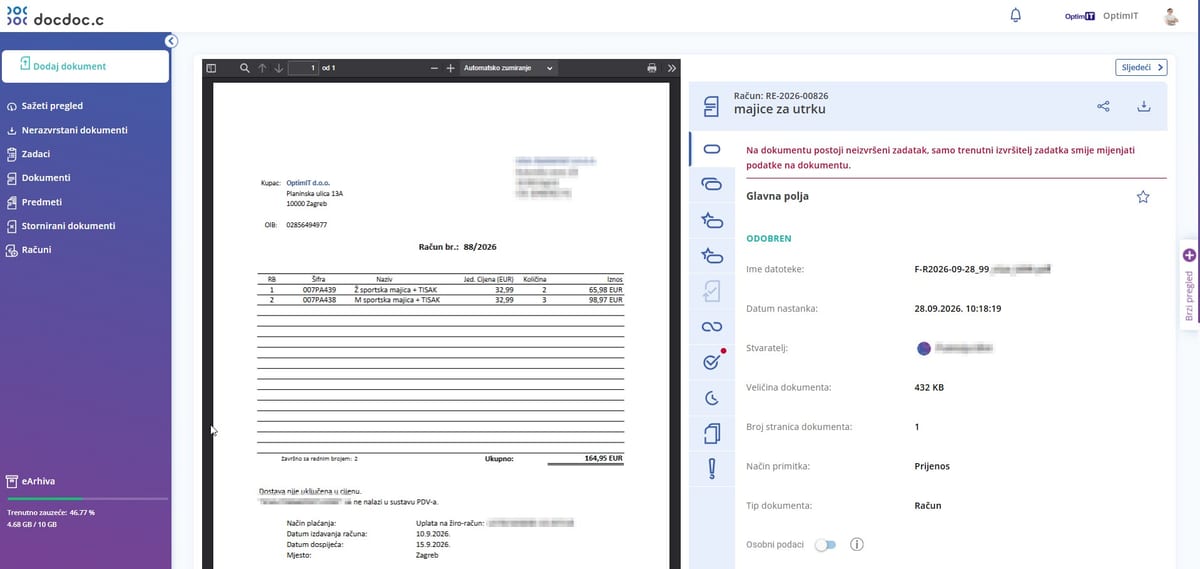
Task: Click the info icon next to Osobni podaci
Action: click(856, 545)
